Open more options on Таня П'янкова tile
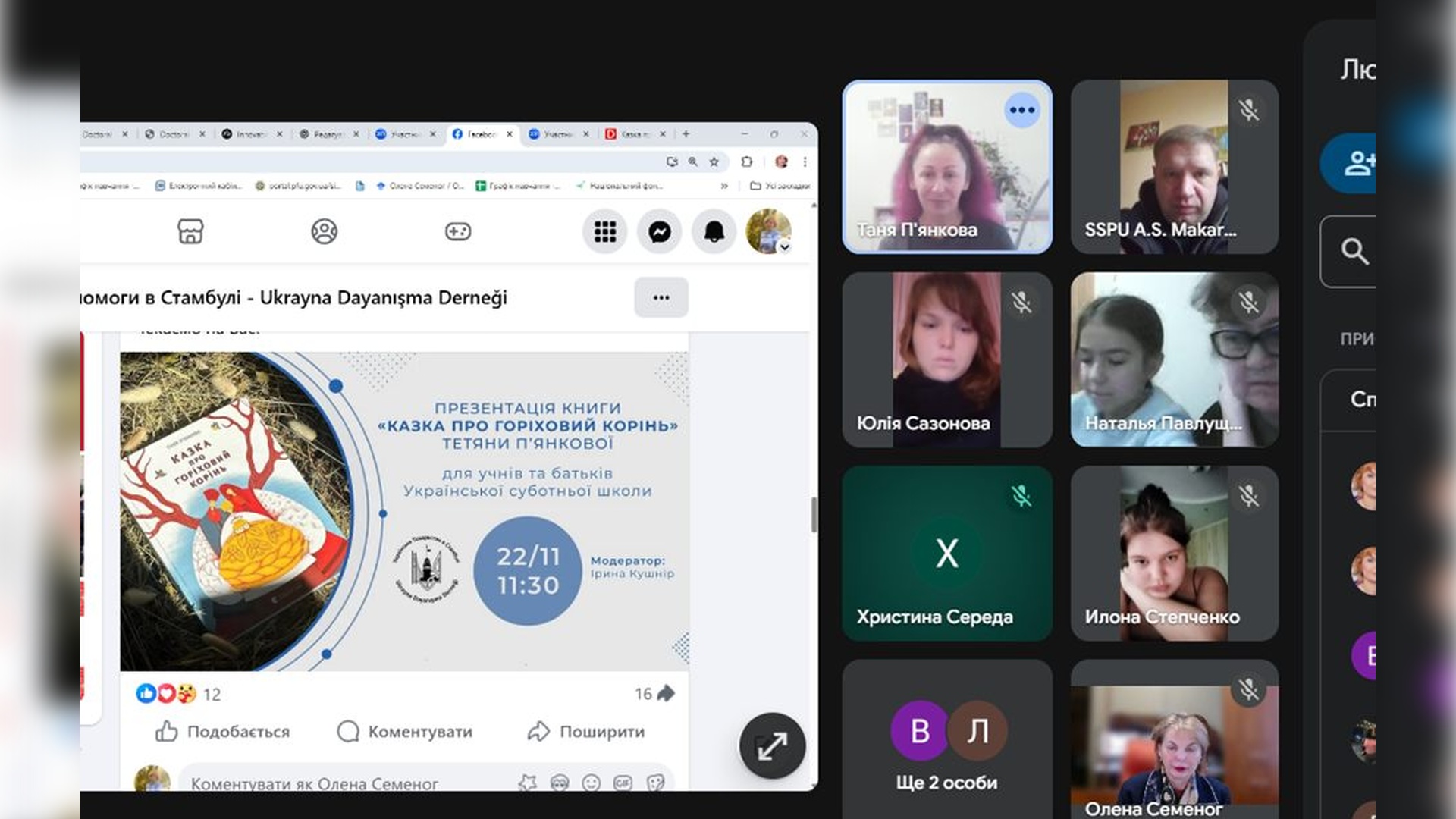This screenshot has height=819, width=1456. [x=1021, y=111]
